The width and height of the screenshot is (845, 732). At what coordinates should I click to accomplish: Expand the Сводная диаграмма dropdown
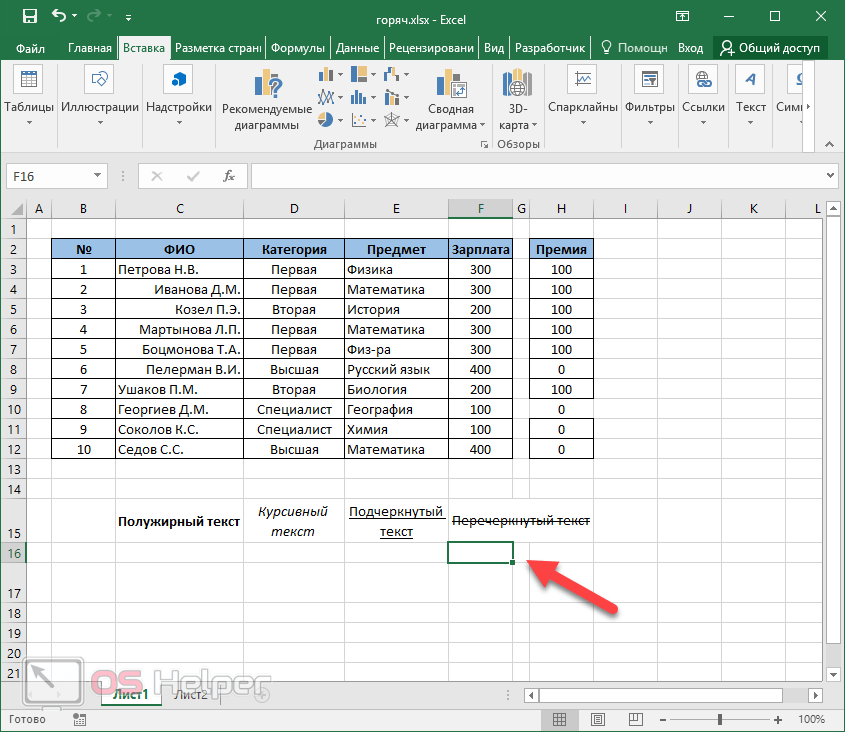coord(481,126)
